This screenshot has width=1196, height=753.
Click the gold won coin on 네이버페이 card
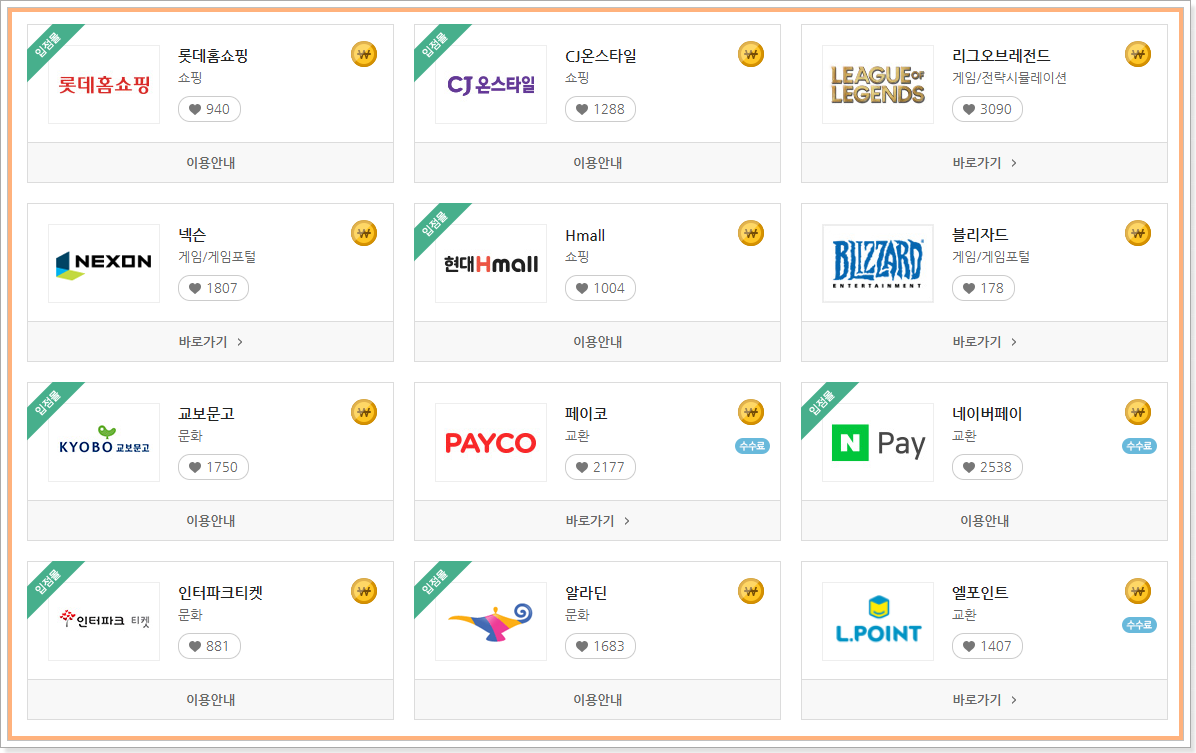pyautogui.click(x=1138, y=413)
